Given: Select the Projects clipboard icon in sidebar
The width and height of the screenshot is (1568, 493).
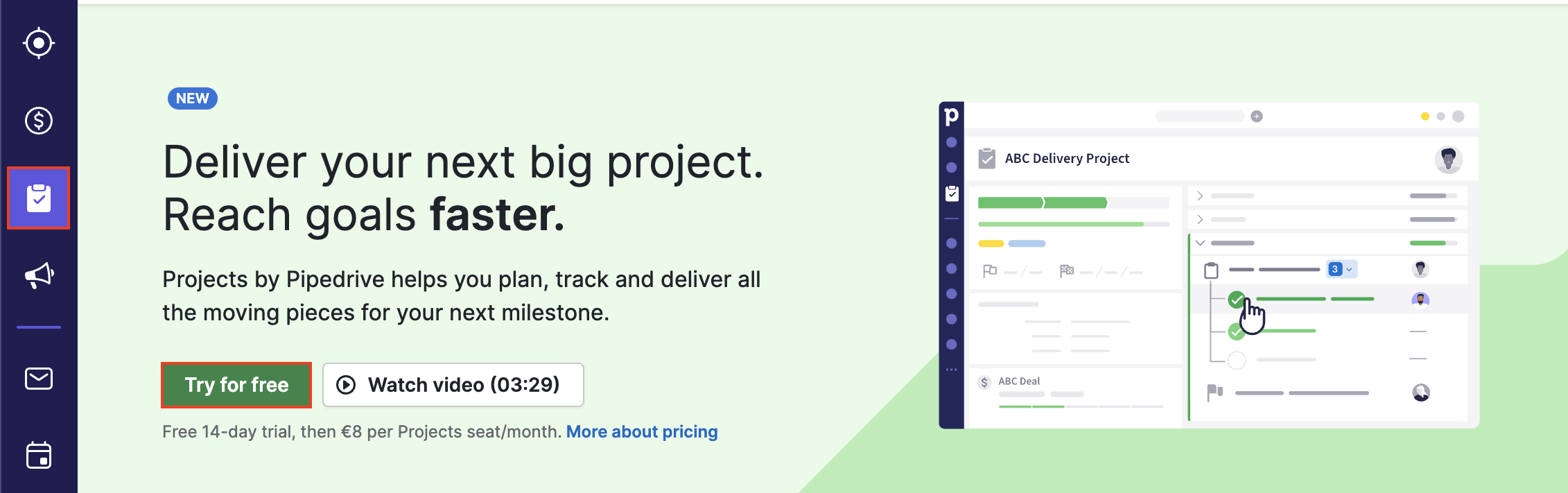Looking at the screenshot, I should [39, 198].
